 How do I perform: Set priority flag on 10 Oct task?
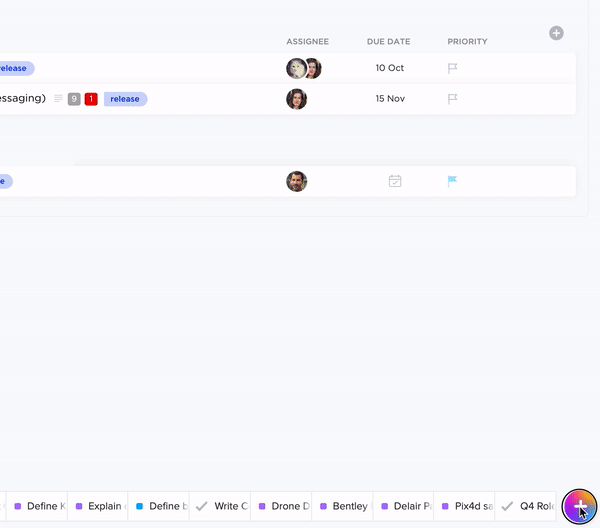click(x=452, y=68)
